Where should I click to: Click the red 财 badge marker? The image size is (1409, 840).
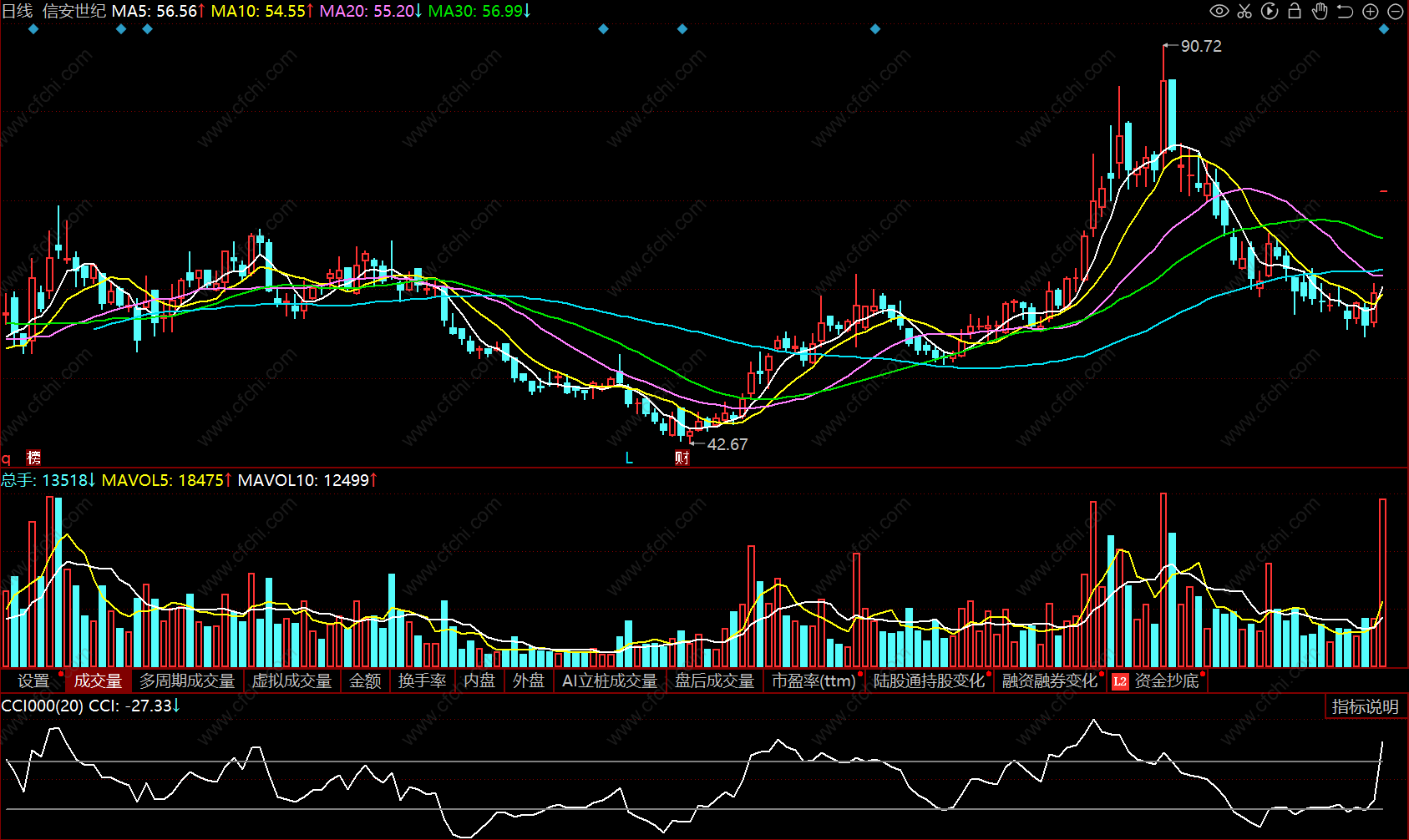[682, 458]
